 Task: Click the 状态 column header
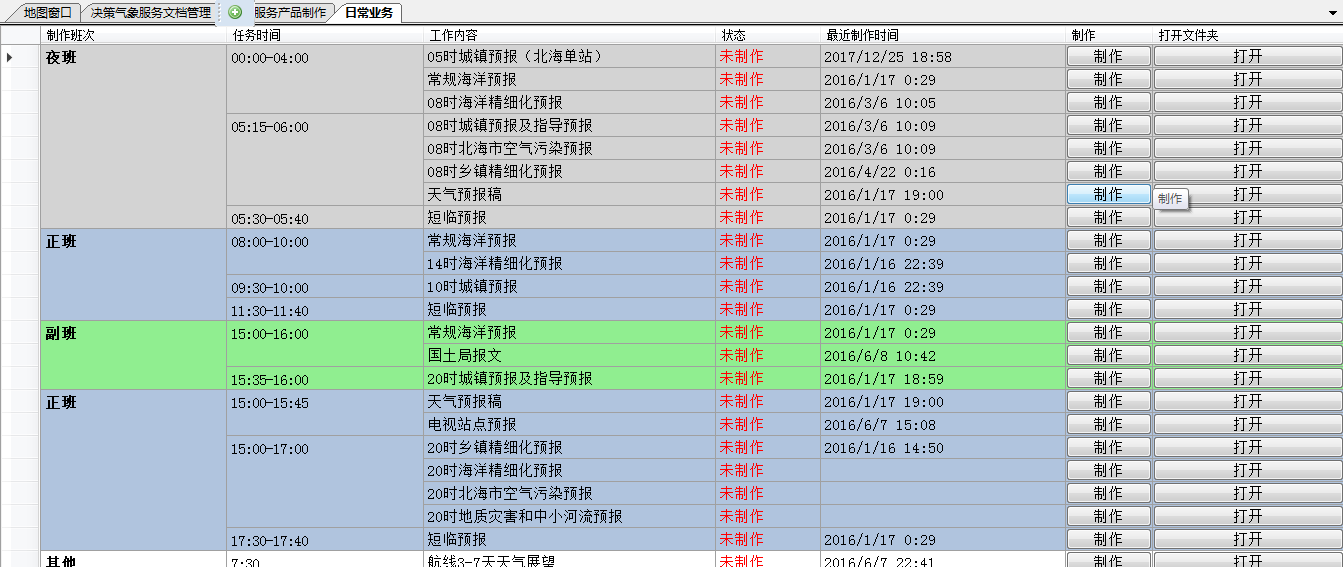click(x=733, y=35)
